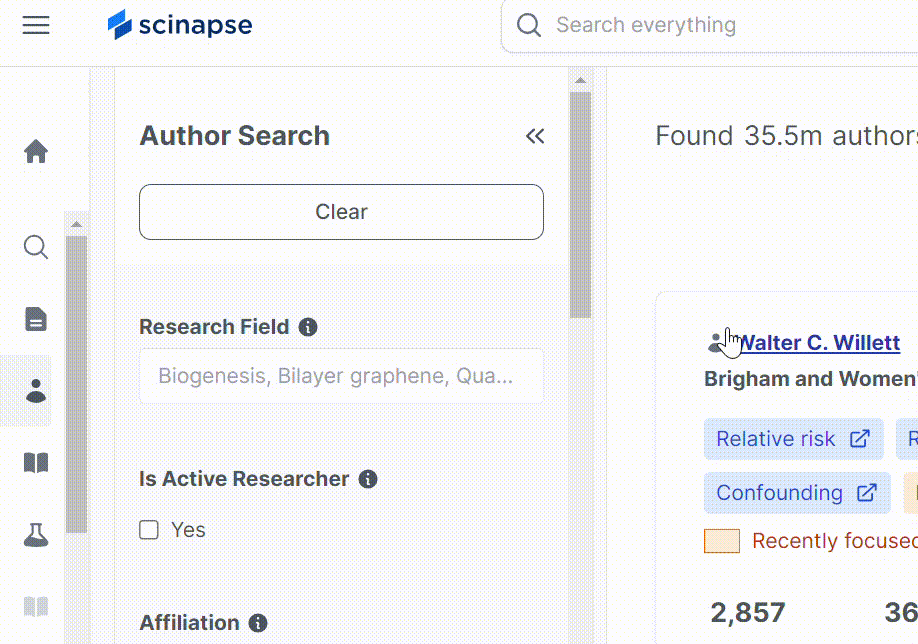Click the faded book icon at sidebar bottom
The width and height of the screenshot is (918, 644).
36,605
